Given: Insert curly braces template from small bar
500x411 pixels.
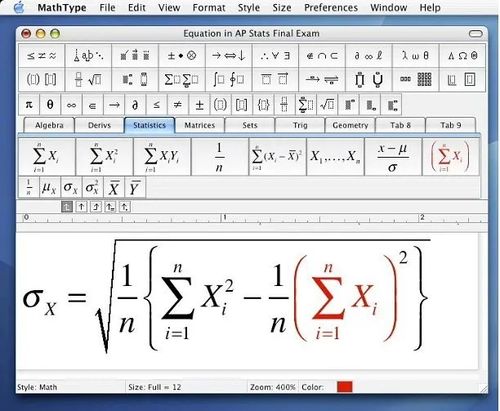Looking at the screenshot, I should [x=263, y=105].
